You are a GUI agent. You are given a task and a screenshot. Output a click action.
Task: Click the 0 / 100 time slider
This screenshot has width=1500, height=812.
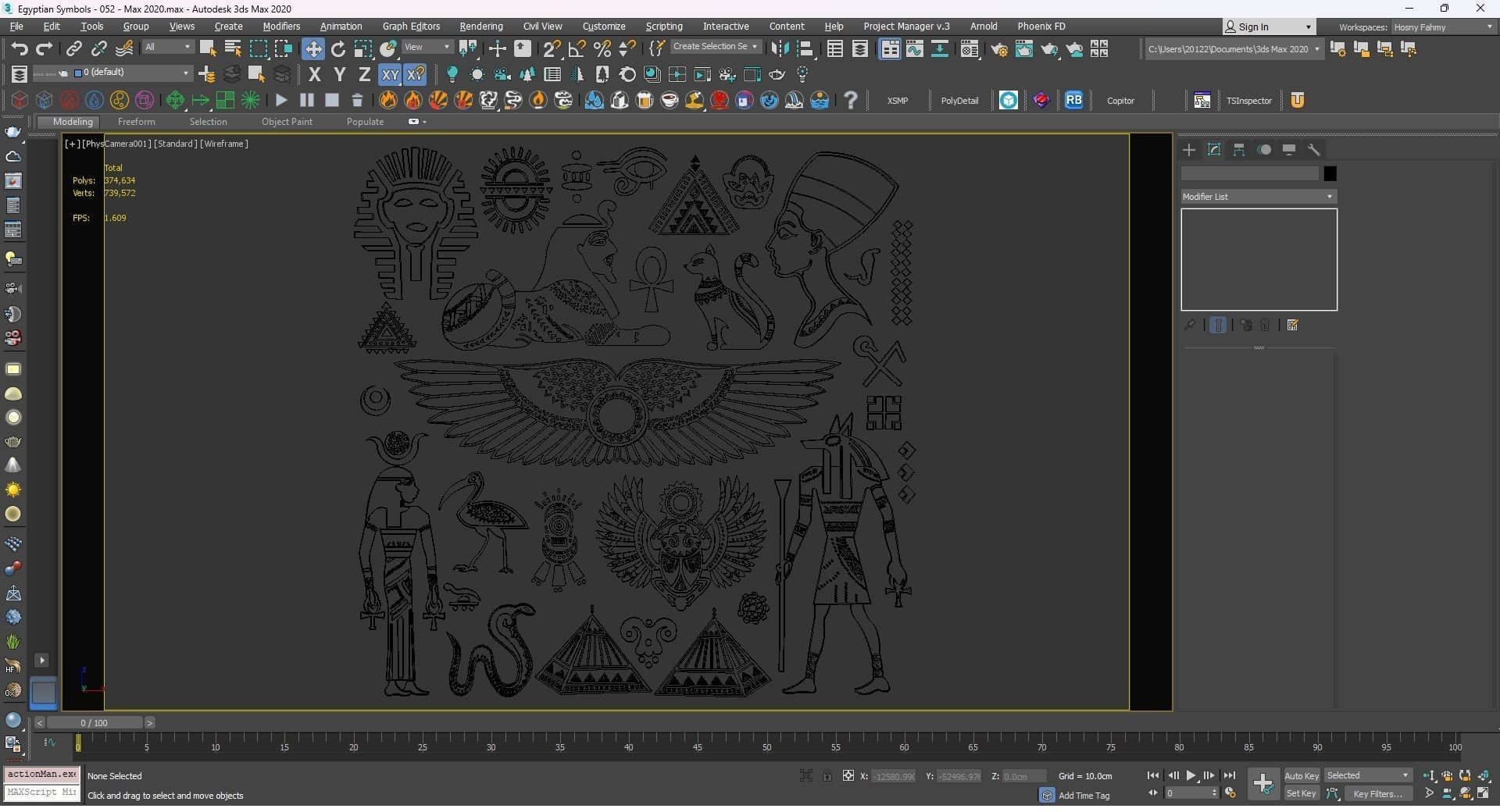(x=94, y=723)
